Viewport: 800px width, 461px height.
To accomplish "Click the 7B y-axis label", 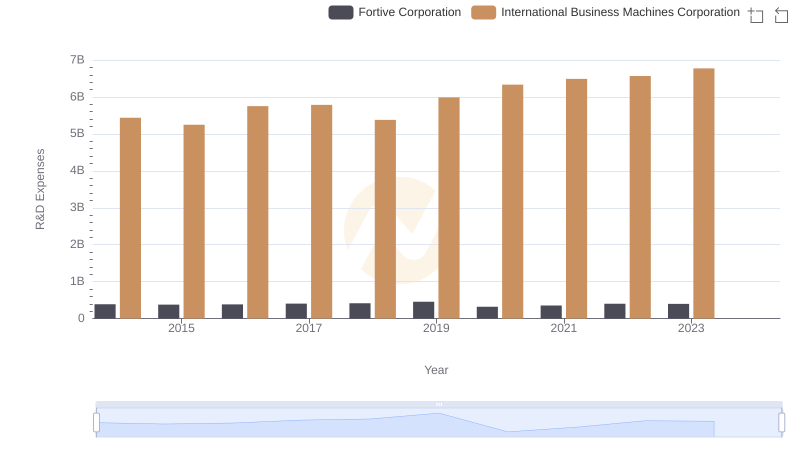I will click(x=78, y=60).
